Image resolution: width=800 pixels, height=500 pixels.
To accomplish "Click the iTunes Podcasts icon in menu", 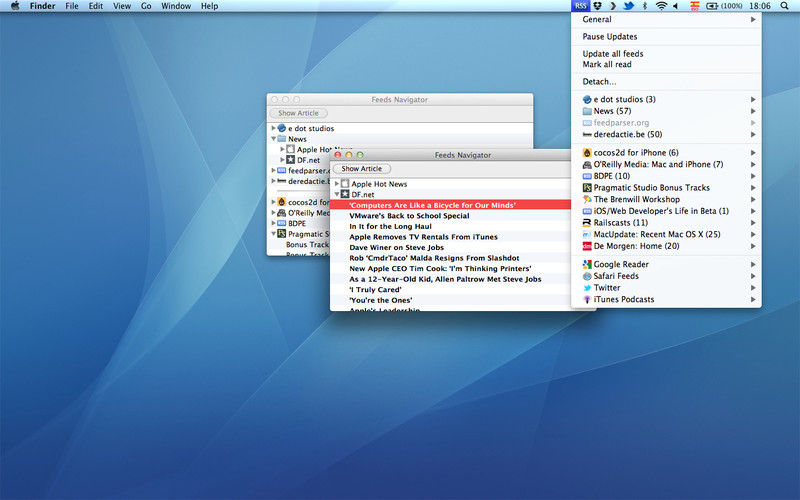I will [x=586, y=299].
